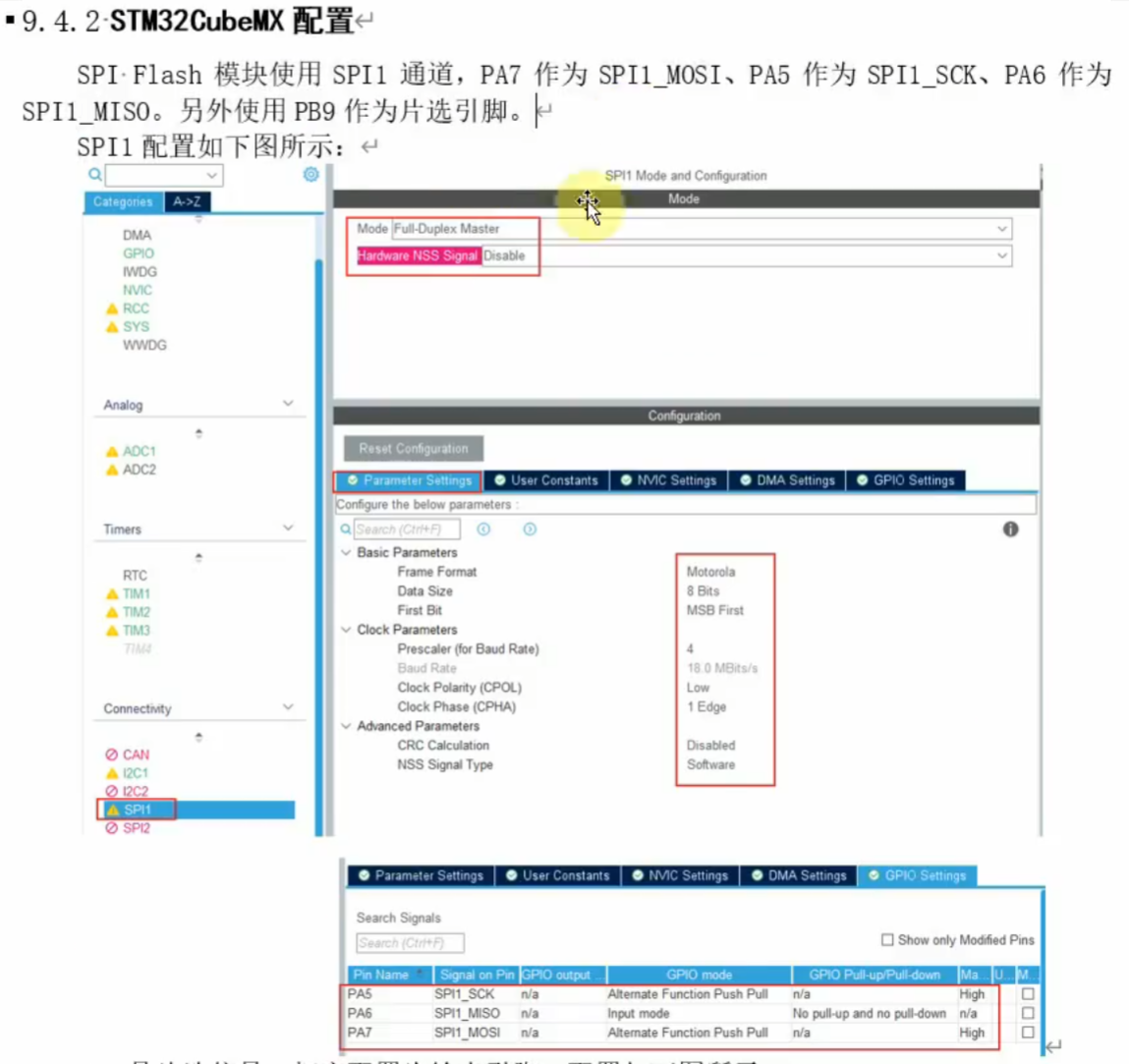Select GPIO in the system core list

click(x=139, y=253)
